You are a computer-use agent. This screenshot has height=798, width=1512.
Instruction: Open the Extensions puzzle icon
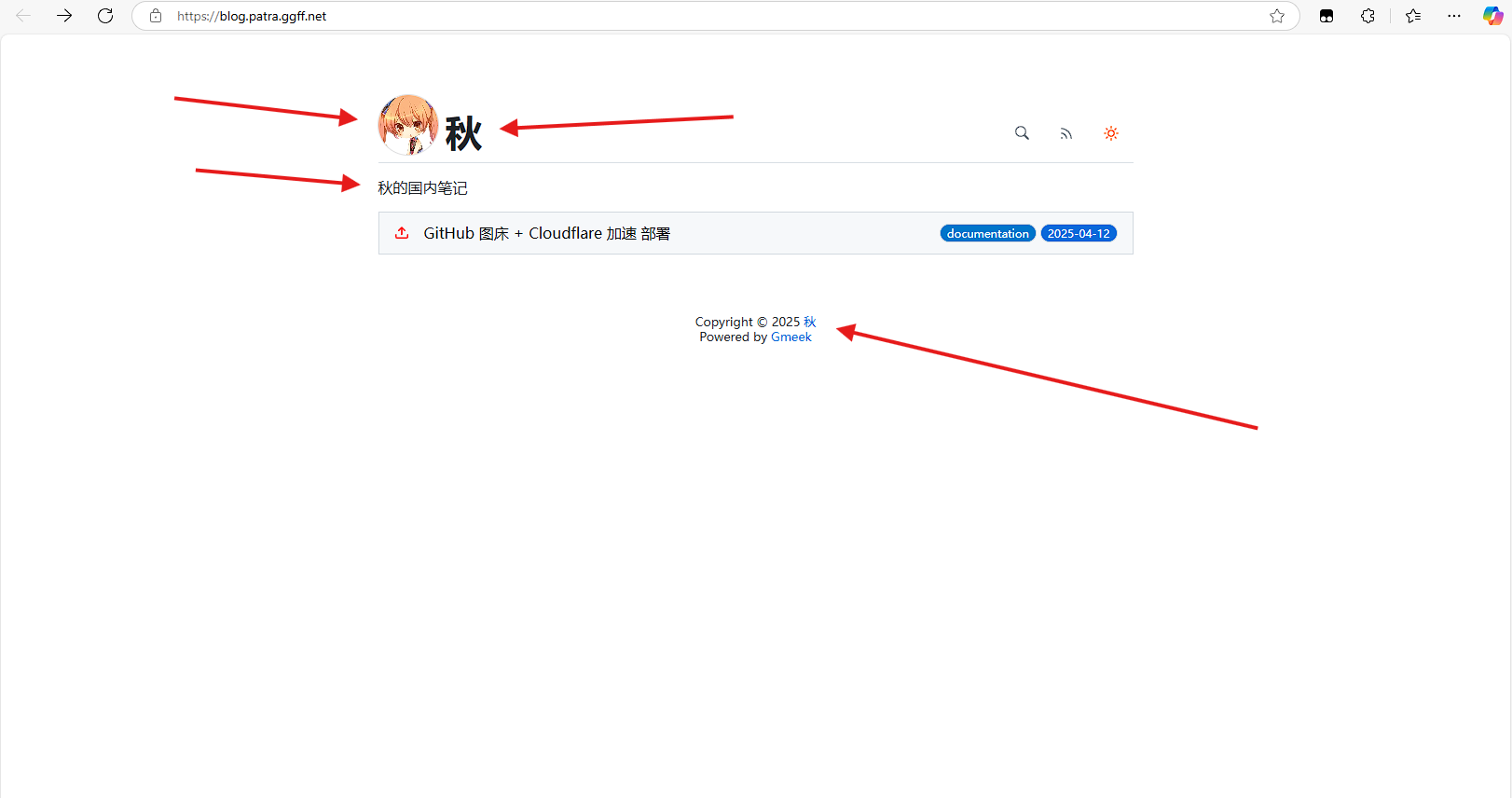(x=1368, y=16)
